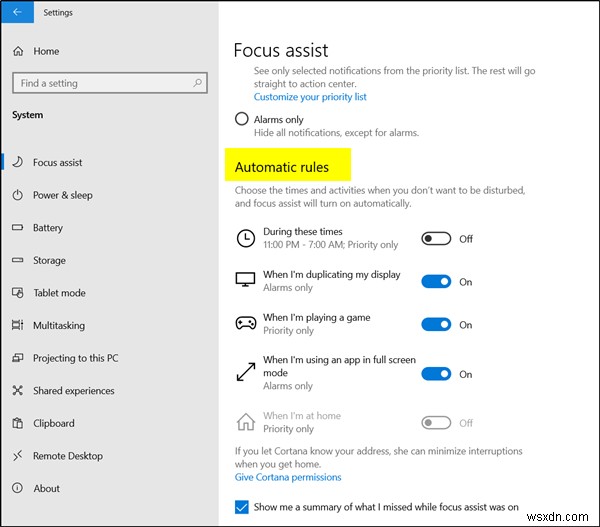The height and width of the screenshot is (527, 600).
Task: Turn off the full screen mode toggle
Action: pyautogui.click(x=436, y=374)
